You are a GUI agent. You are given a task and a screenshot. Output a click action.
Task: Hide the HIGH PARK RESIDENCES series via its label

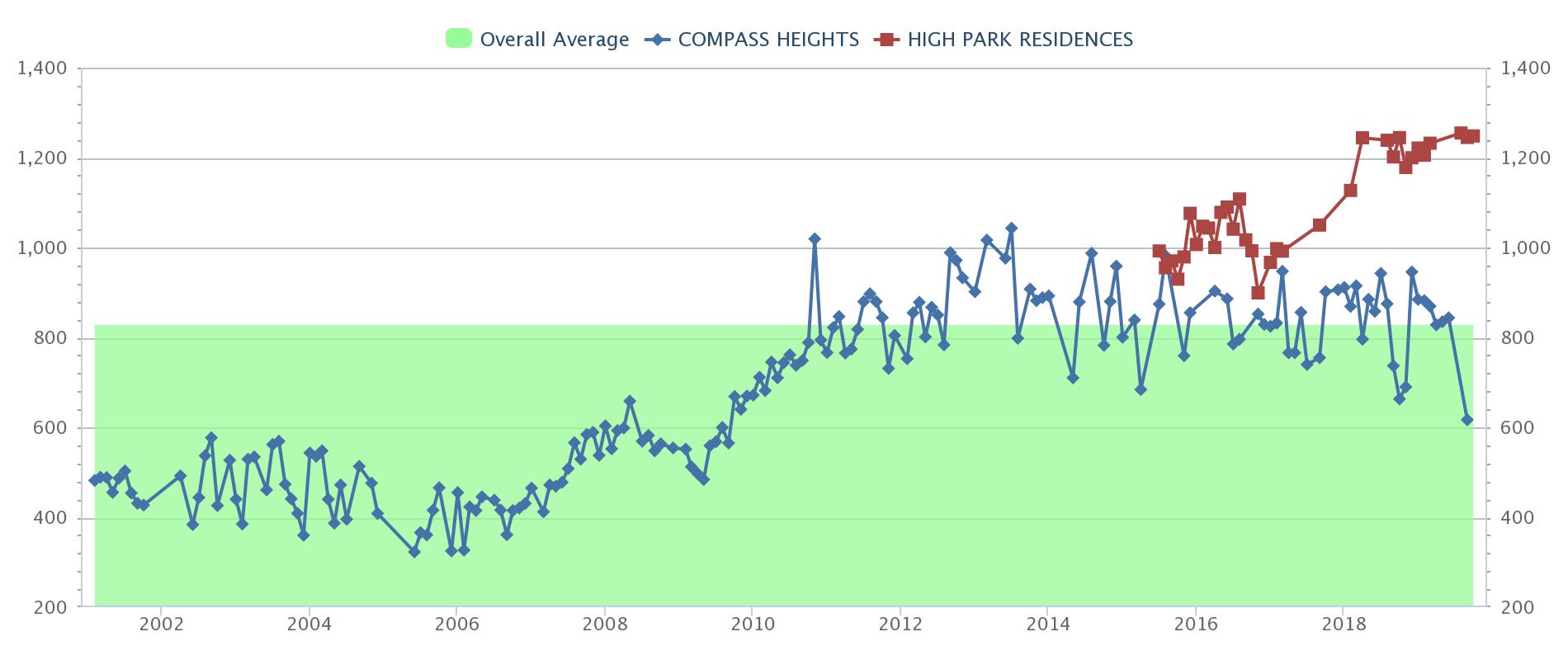[x=1020, y=40]
